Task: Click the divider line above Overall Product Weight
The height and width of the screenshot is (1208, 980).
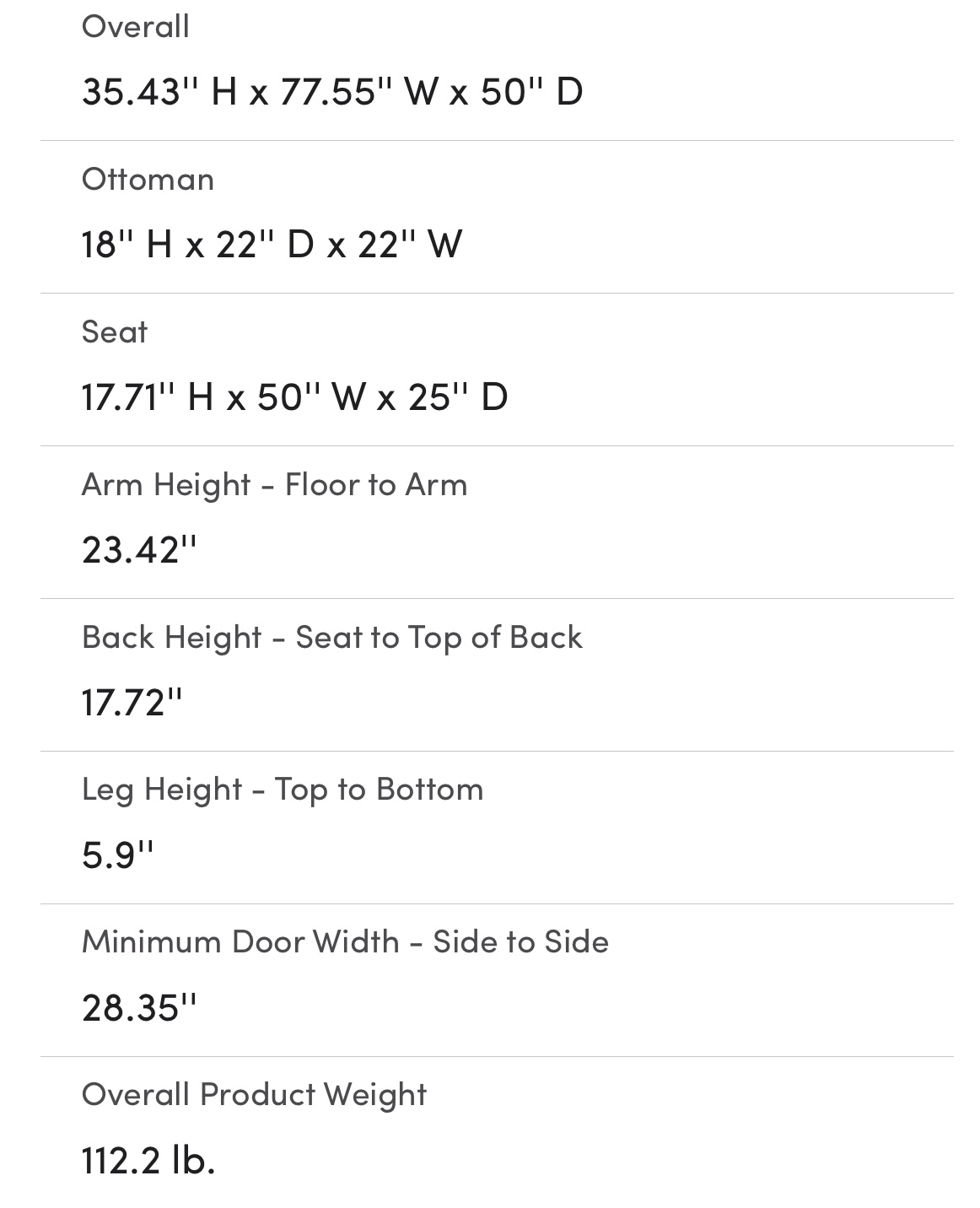Action: (x=497, y=1057)
